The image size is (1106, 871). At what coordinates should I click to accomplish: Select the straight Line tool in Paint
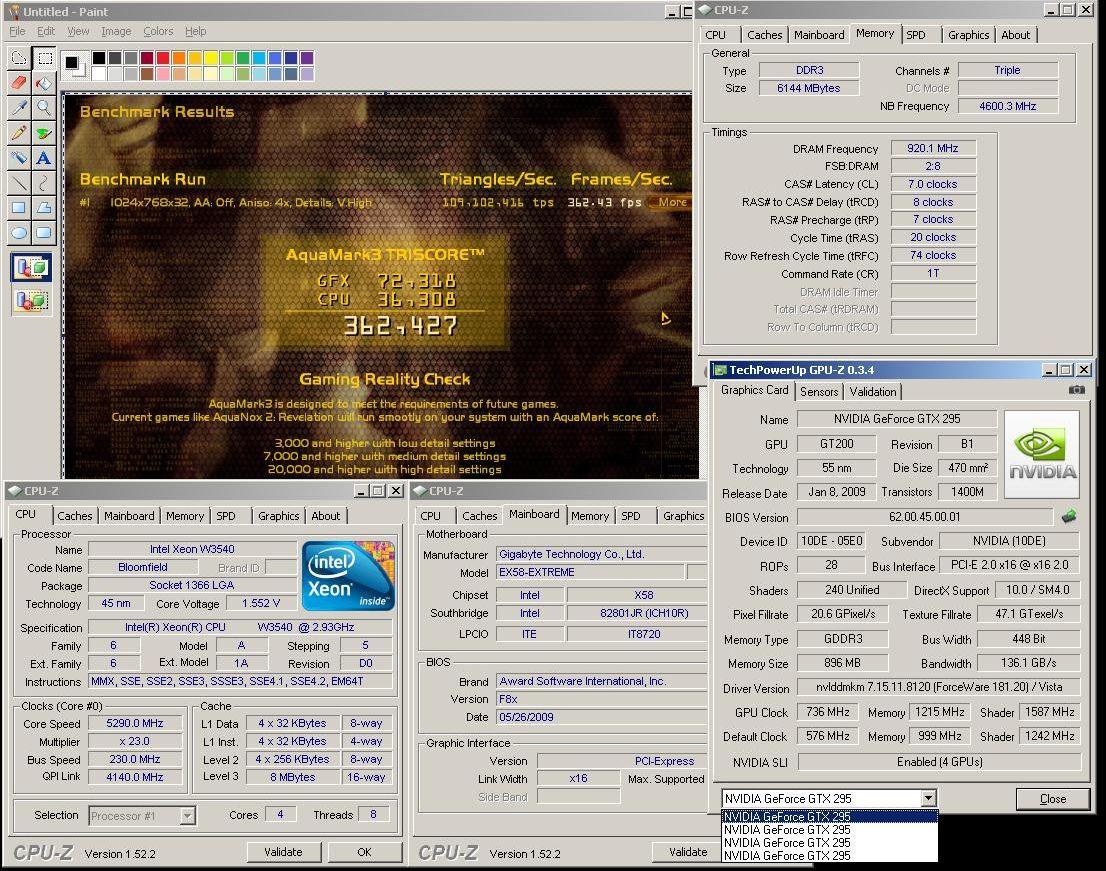(19, 183)
